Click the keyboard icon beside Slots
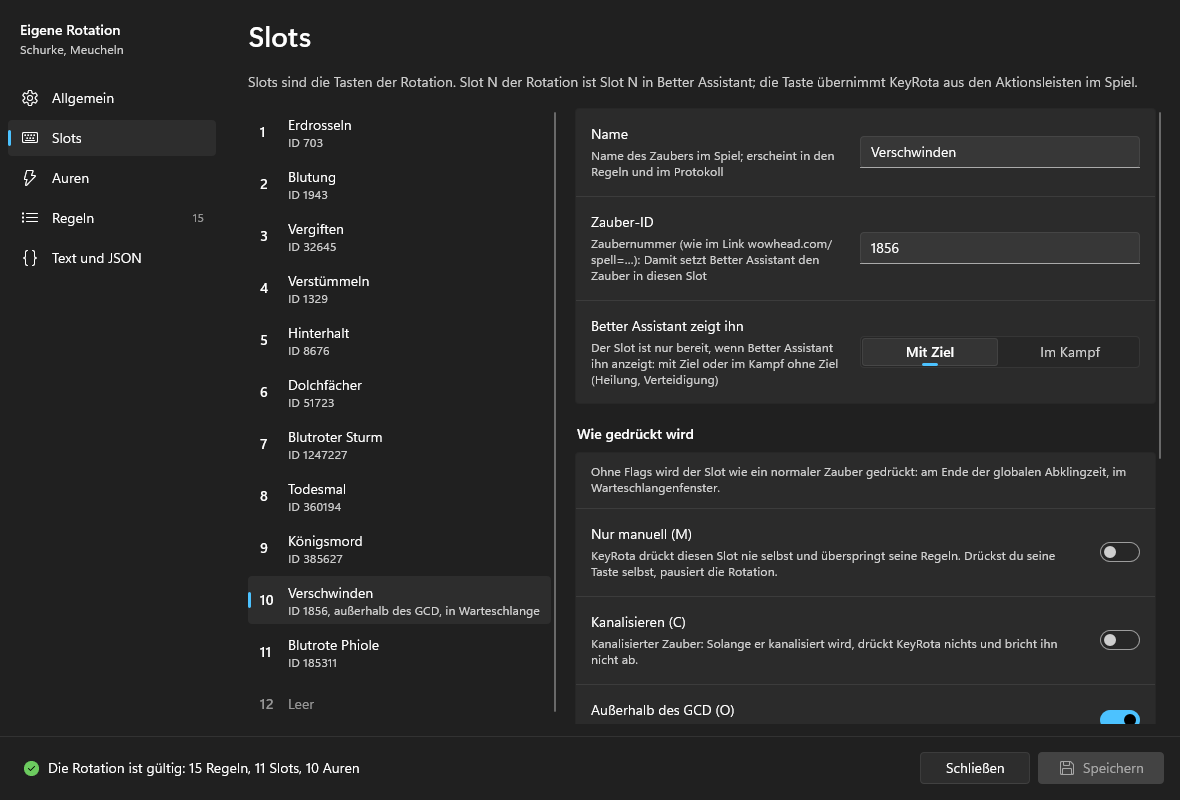 30,138
